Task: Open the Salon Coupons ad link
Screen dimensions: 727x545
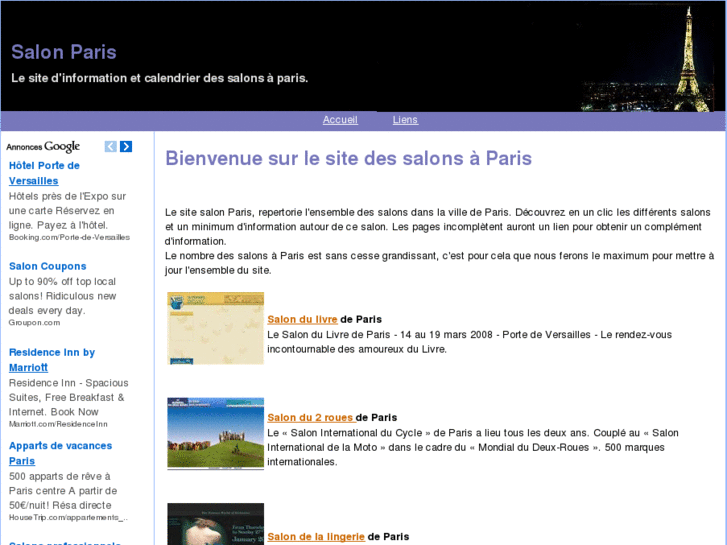Action: click(x=48, y=266)
